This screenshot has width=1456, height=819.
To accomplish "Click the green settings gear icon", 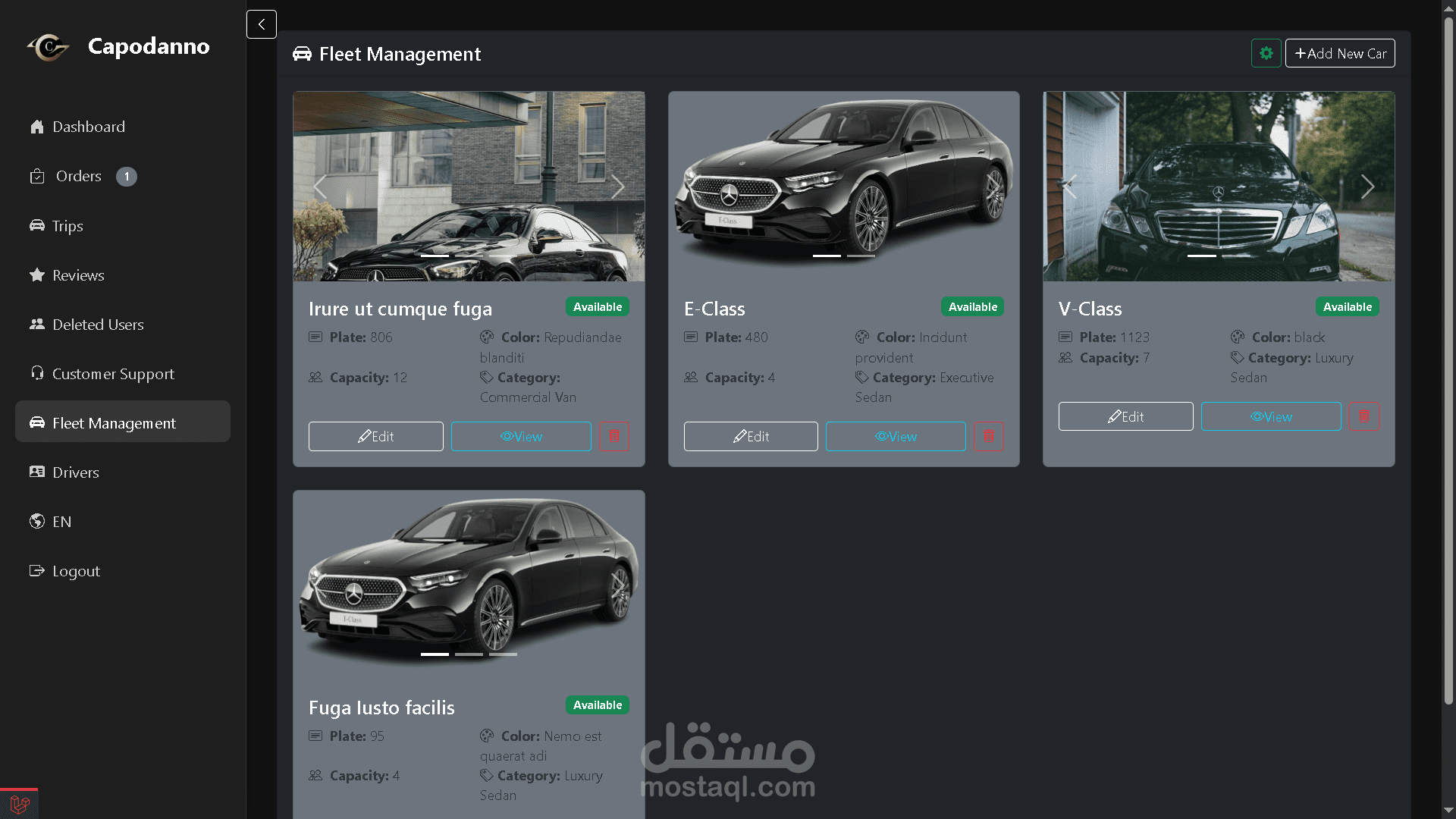I will pos(1266,54).
